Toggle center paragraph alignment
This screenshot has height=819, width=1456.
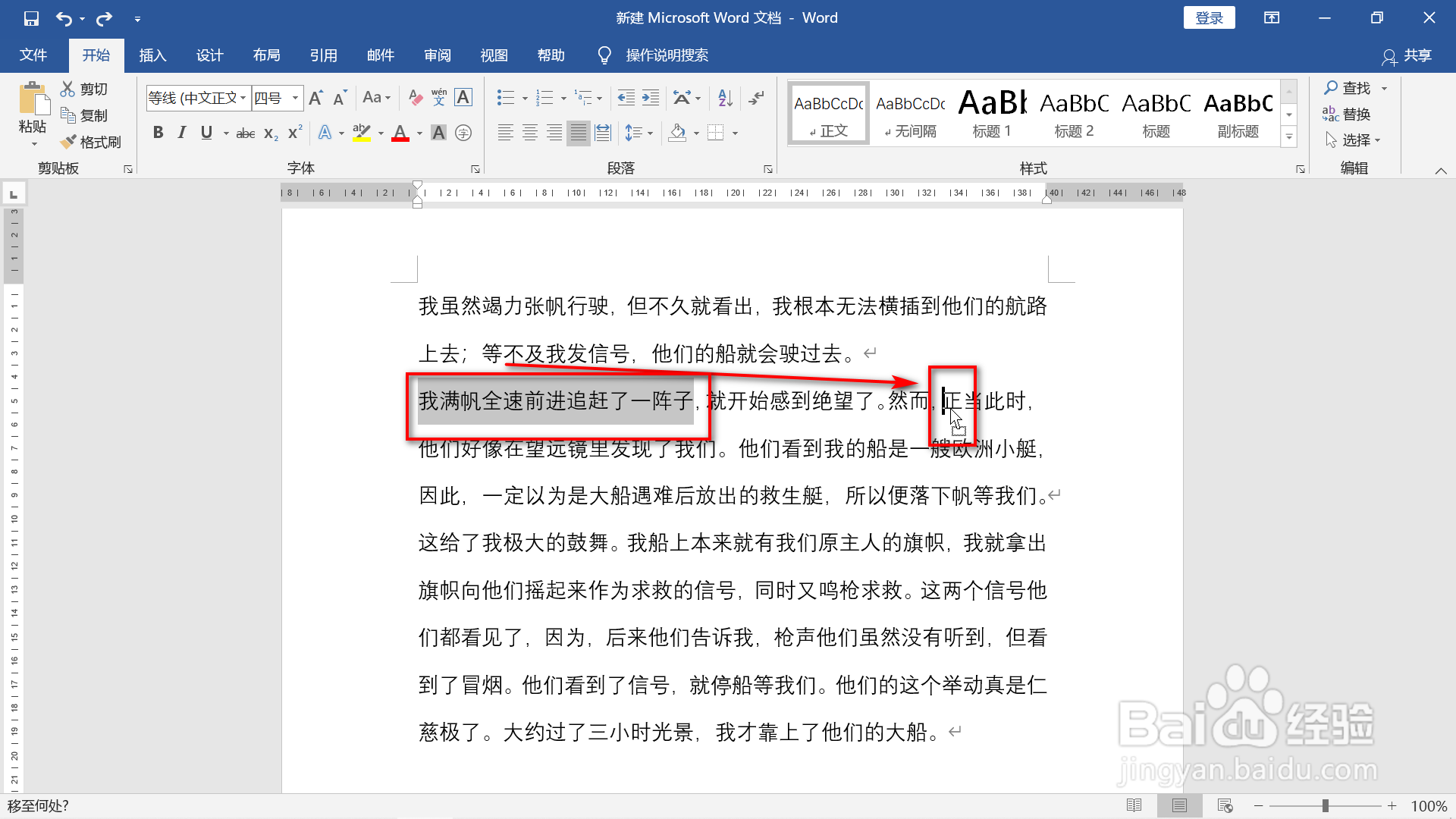point(529,133)
